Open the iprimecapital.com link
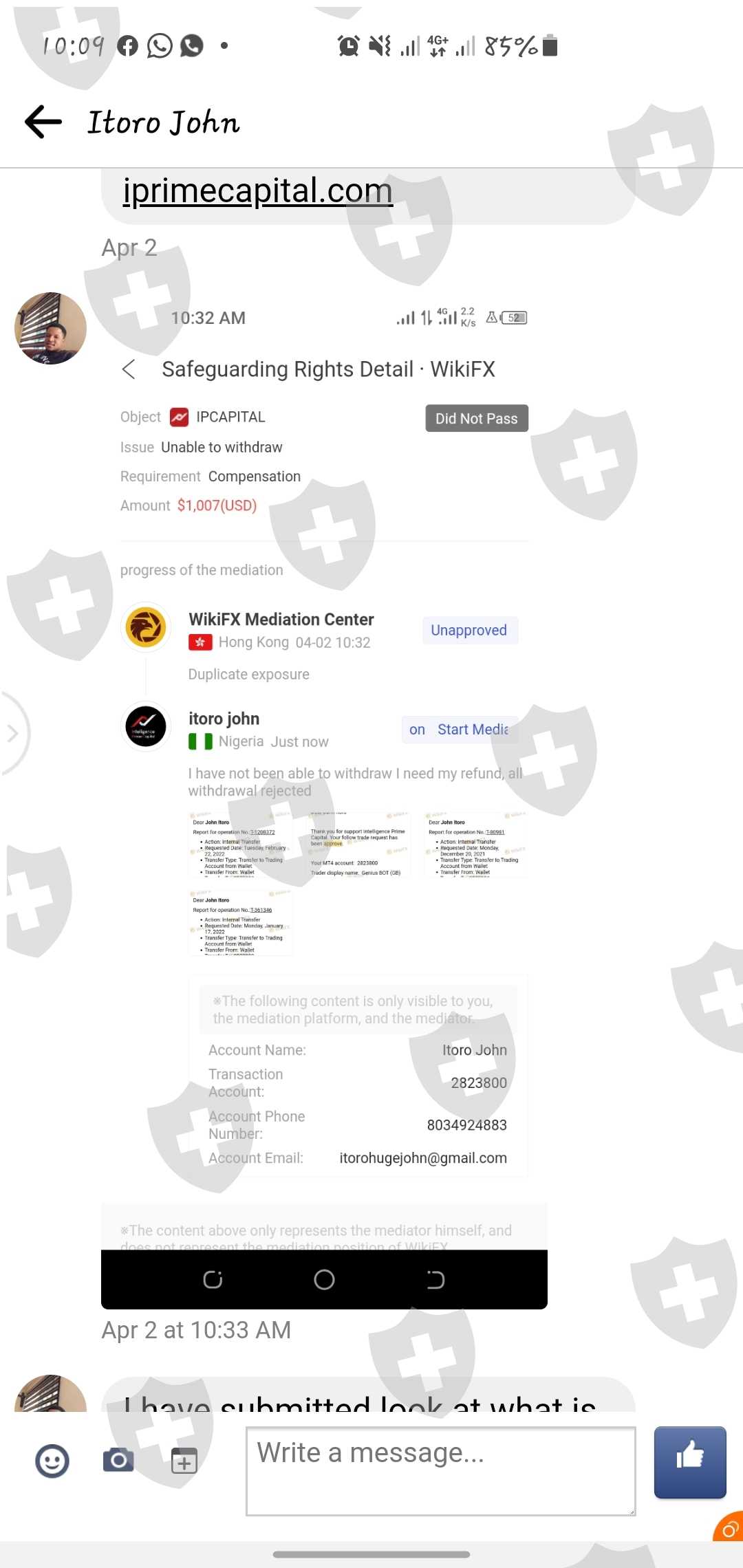Screen dimensions: 743x1568 (x=257, y=190)
